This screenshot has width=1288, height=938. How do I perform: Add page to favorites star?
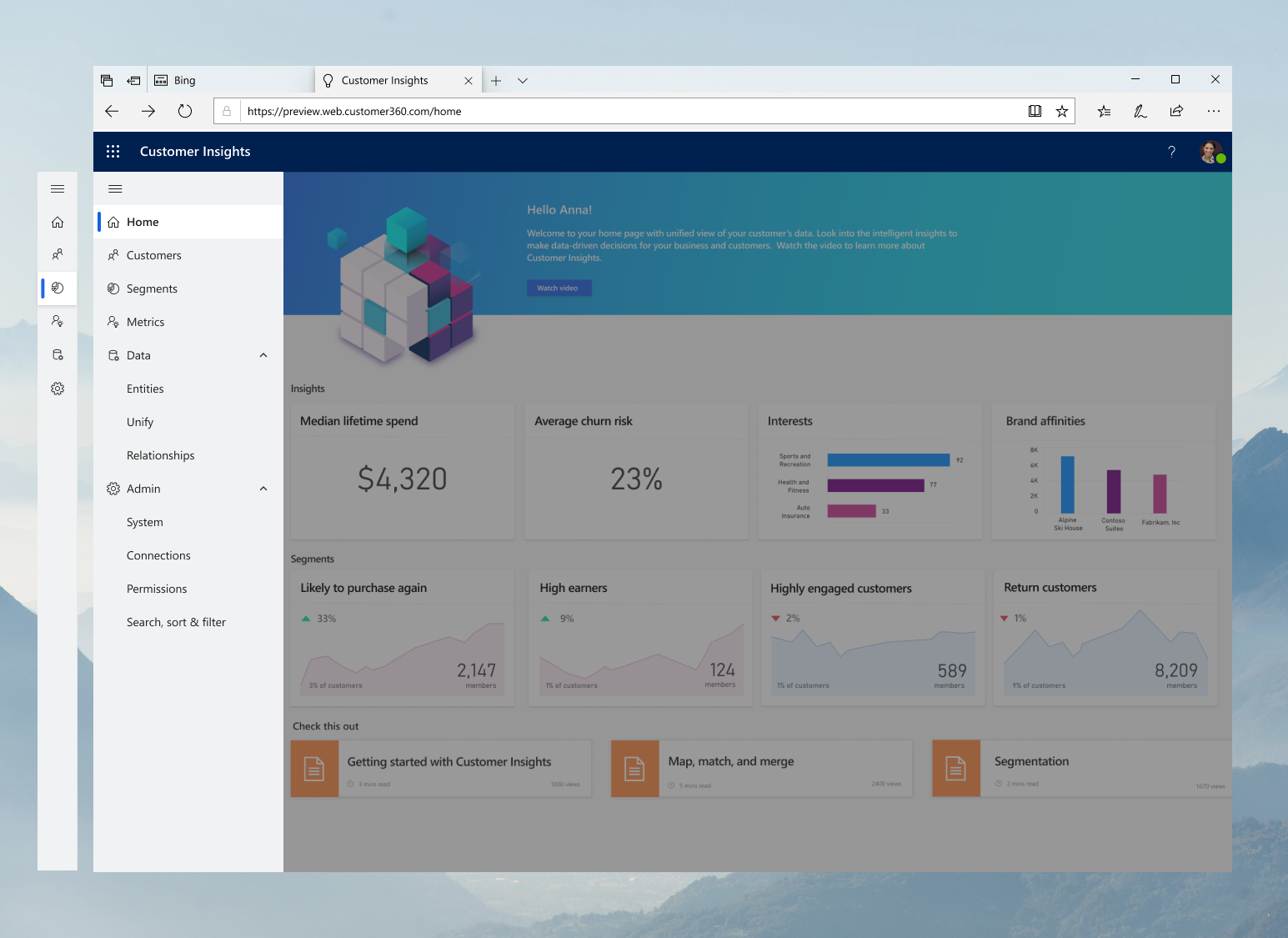(1062, 111)
